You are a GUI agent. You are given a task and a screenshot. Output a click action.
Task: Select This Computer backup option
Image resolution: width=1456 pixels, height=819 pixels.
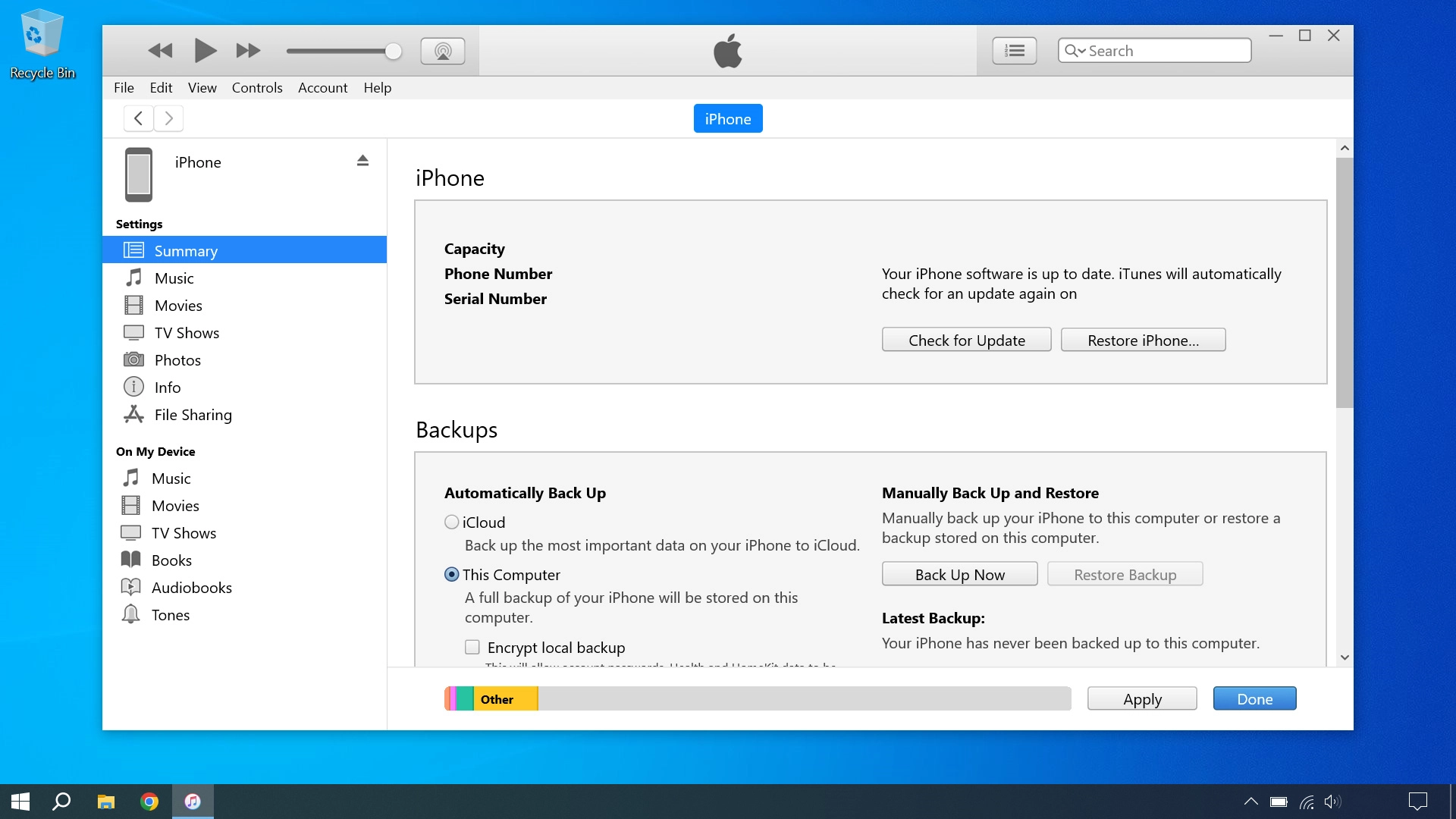[x=452, y=575]
